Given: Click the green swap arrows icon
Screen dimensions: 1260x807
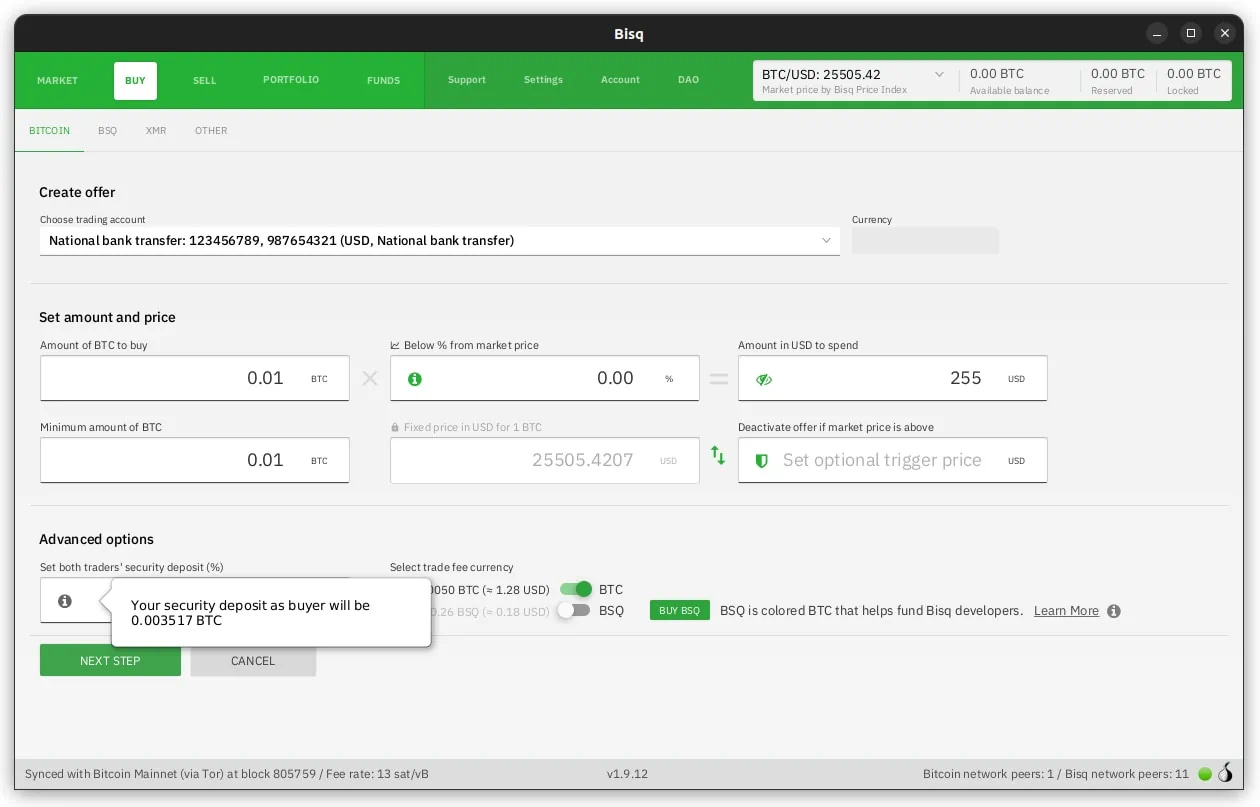Looking at the screenshot, I should click(x=718, y=455).
